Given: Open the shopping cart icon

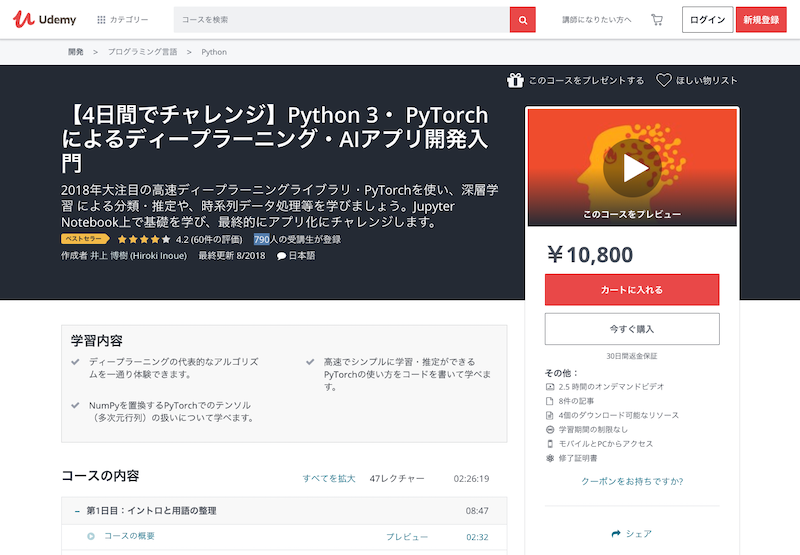Looking at the screenshot, I should click(x=657, y=19).
